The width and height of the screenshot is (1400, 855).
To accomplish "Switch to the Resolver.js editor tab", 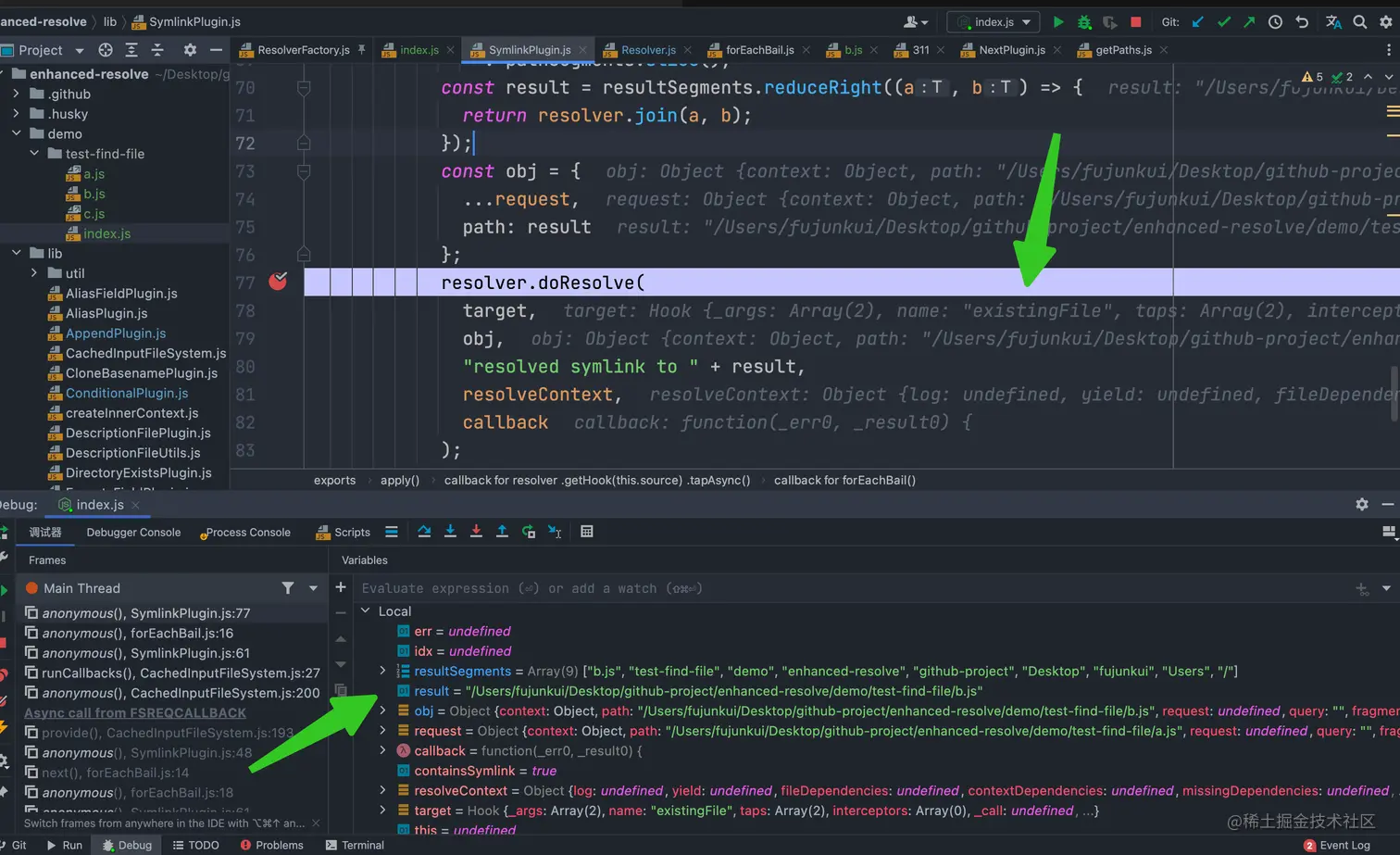I will [647, 50].
